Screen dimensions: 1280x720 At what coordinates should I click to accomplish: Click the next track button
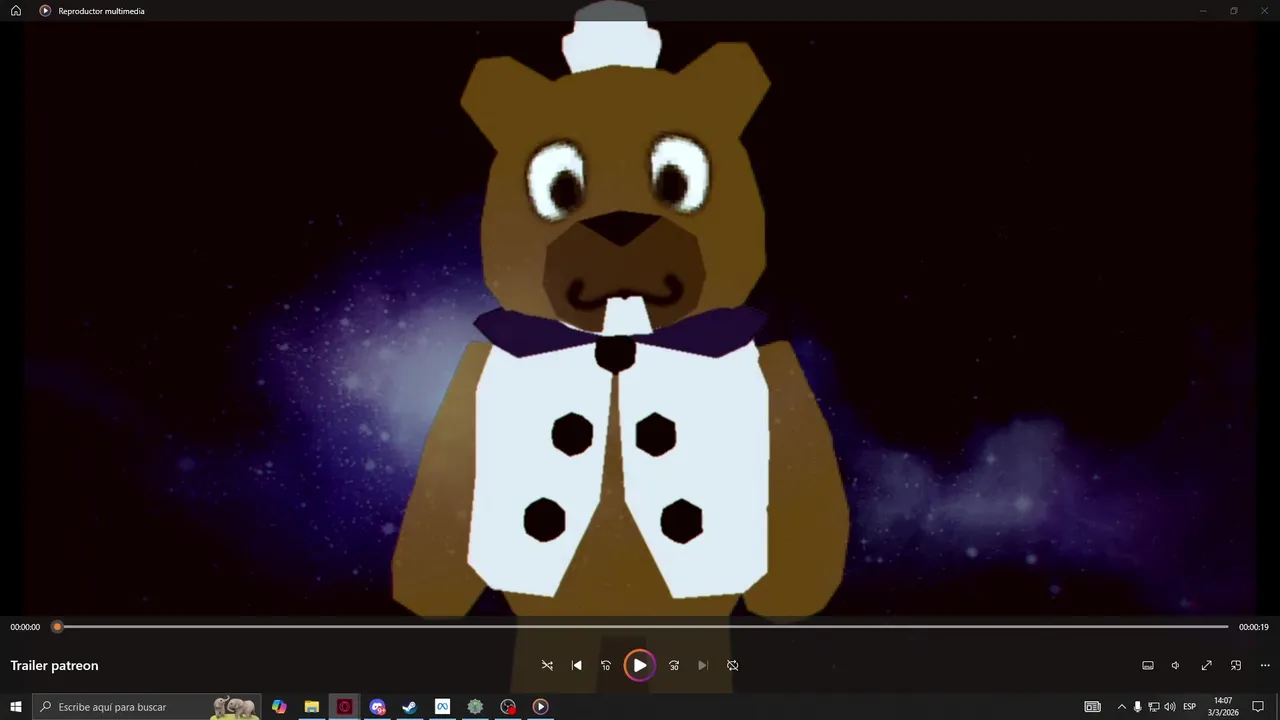[x=703, y=665]
